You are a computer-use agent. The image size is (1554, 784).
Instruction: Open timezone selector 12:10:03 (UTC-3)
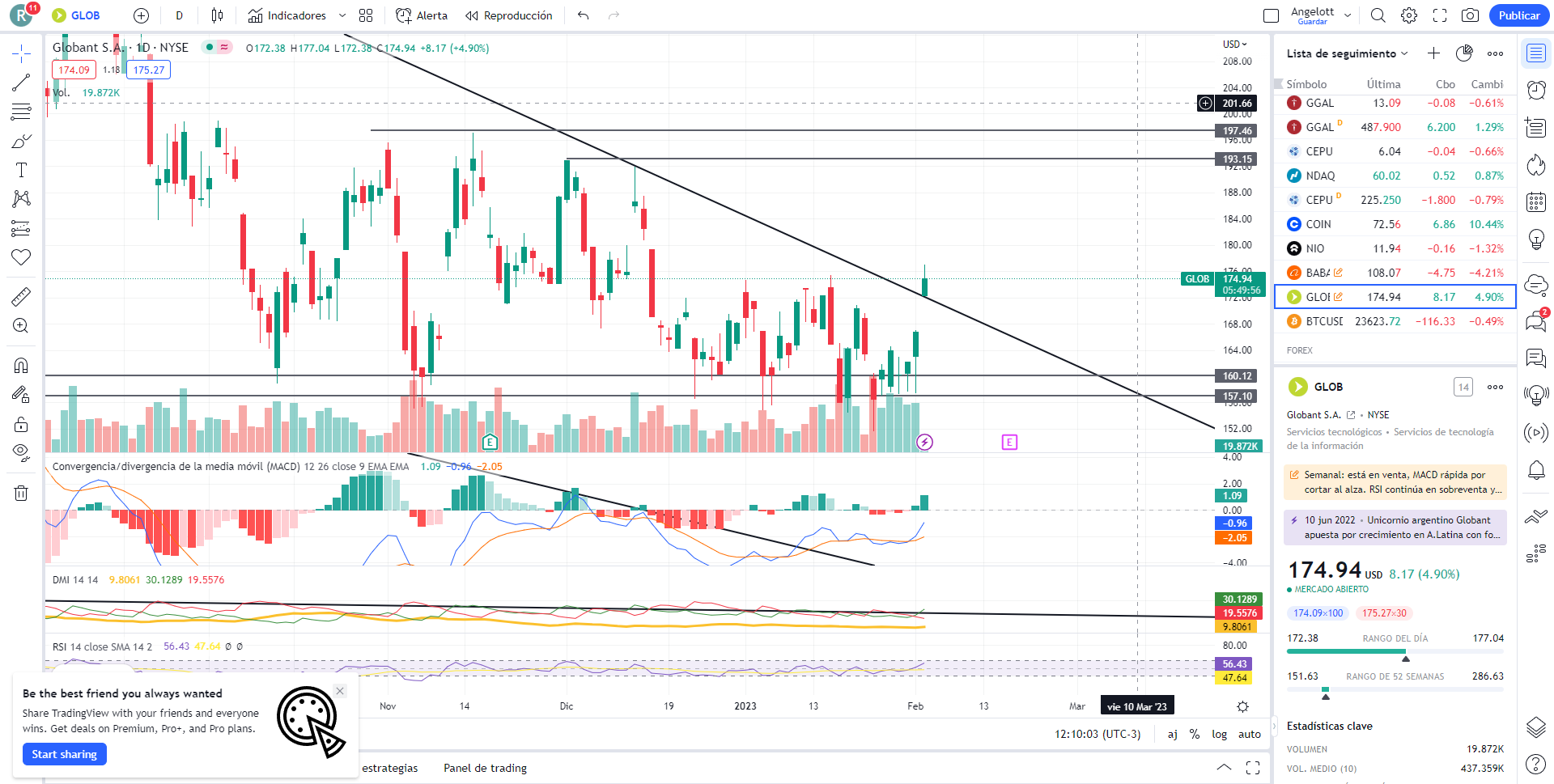tap(1098, 734)
